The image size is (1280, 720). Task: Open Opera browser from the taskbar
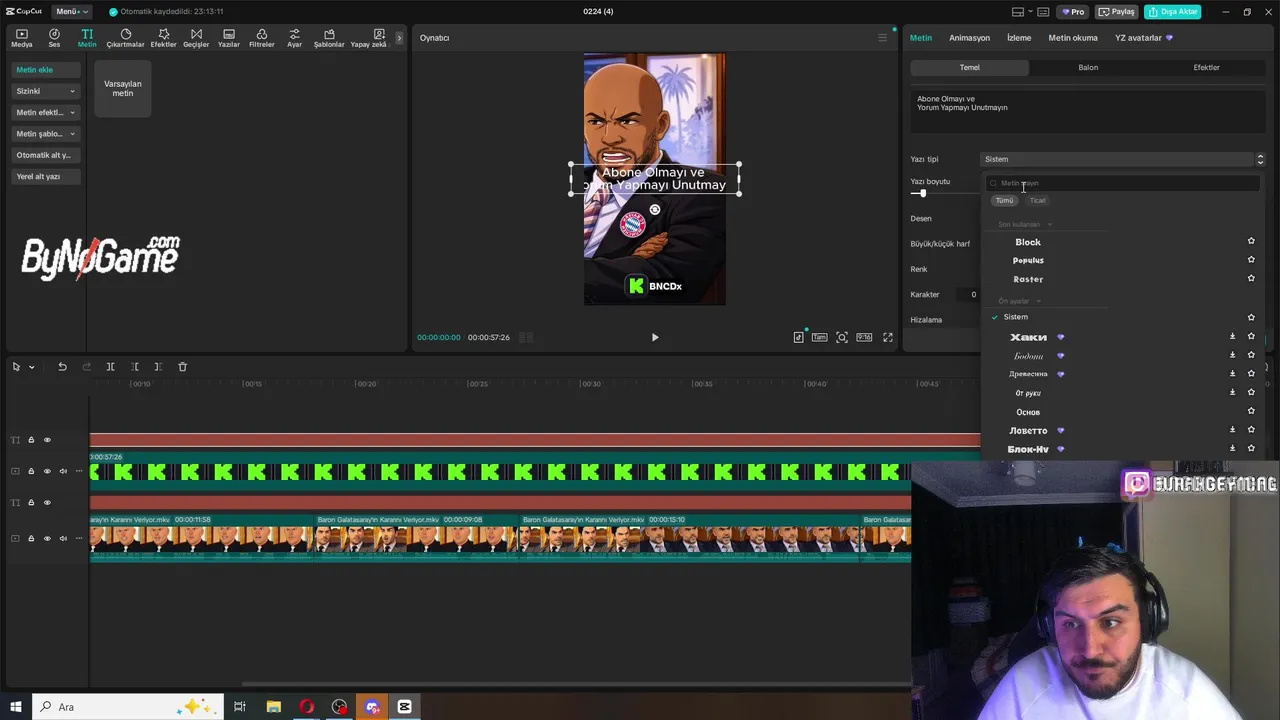(x=306, y=707)
